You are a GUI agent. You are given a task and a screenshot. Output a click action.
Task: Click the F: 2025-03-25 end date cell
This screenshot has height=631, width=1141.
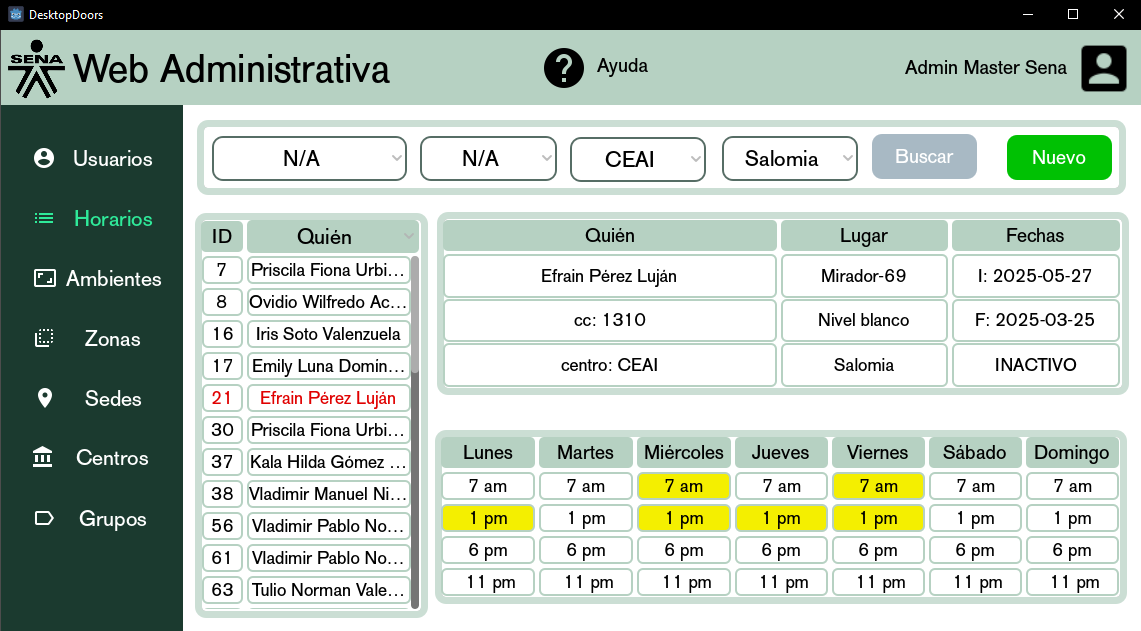[1035, 320]
